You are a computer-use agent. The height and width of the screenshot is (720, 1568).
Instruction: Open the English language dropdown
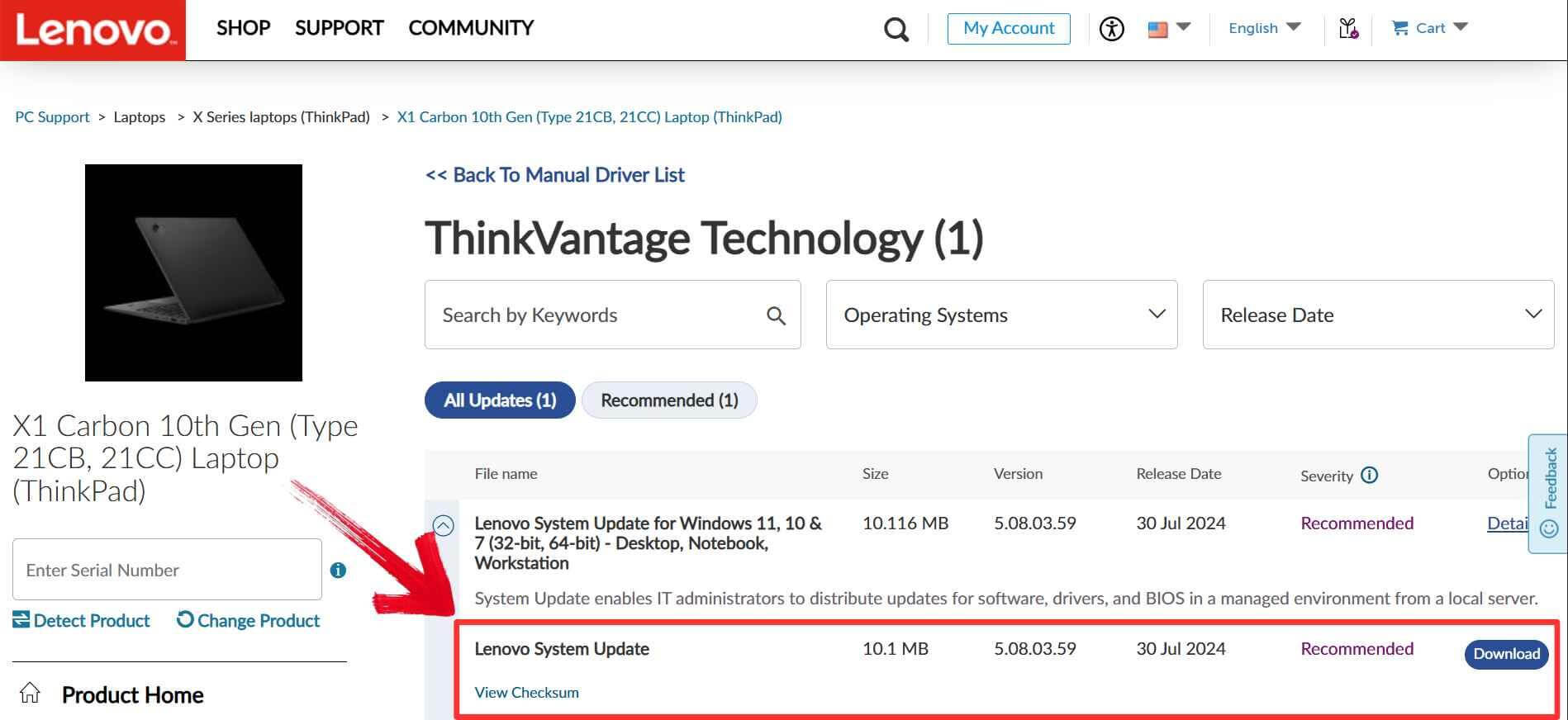(1264, 28)
